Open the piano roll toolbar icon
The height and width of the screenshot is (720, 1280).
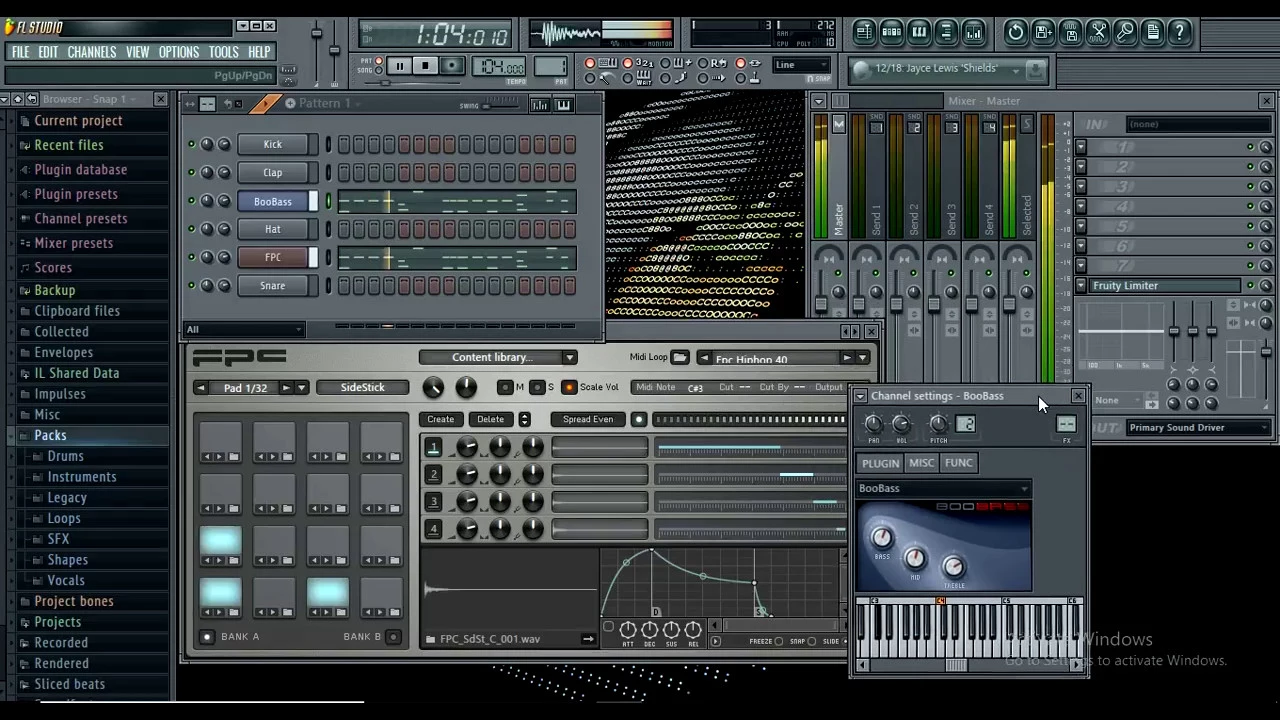coord(919,32)
